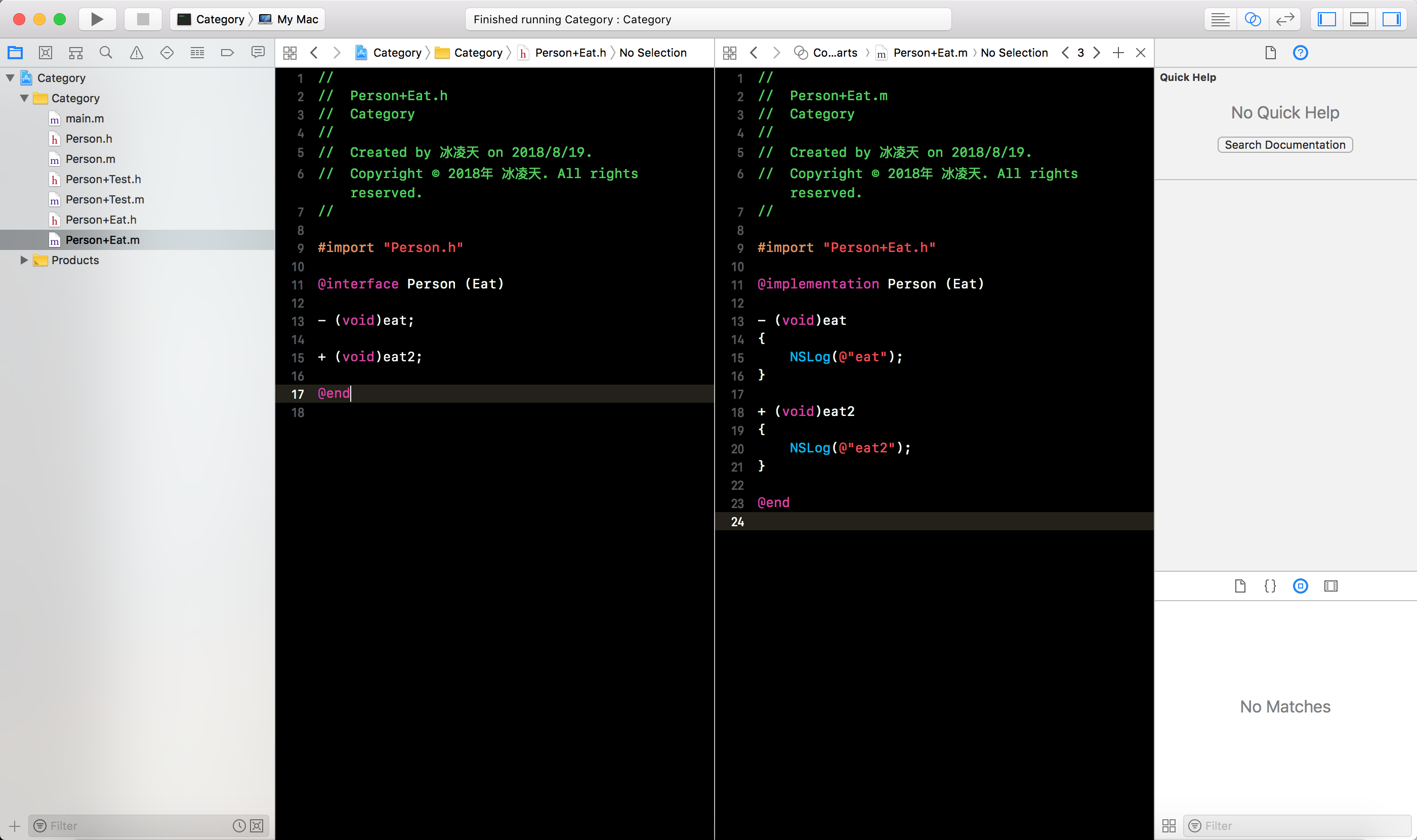Click the Search Documentation button

[1284, 145]
